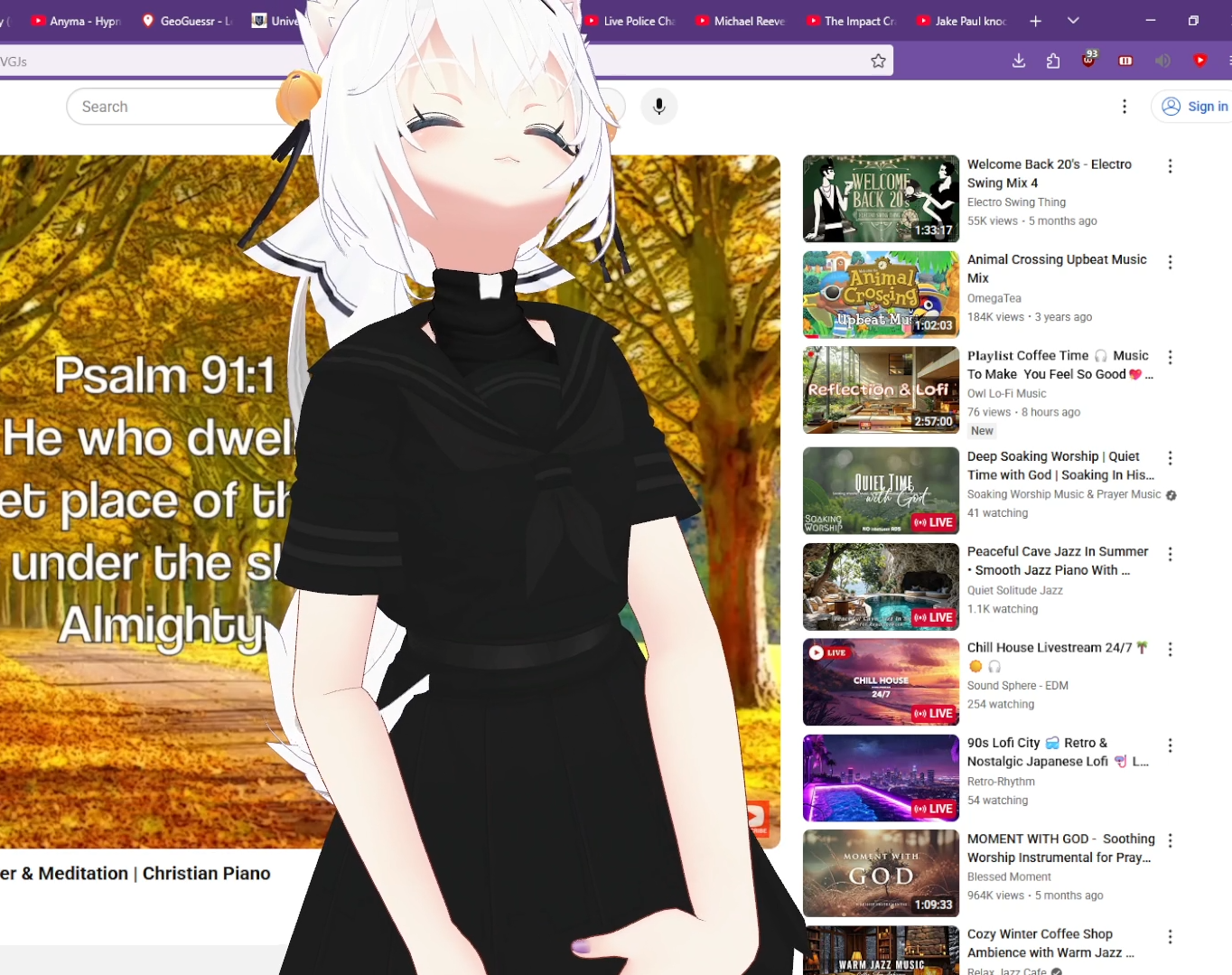Click the New badge under Owl Lo-Fi Music
Screen dimensions: 1232x975
(982, 431)
